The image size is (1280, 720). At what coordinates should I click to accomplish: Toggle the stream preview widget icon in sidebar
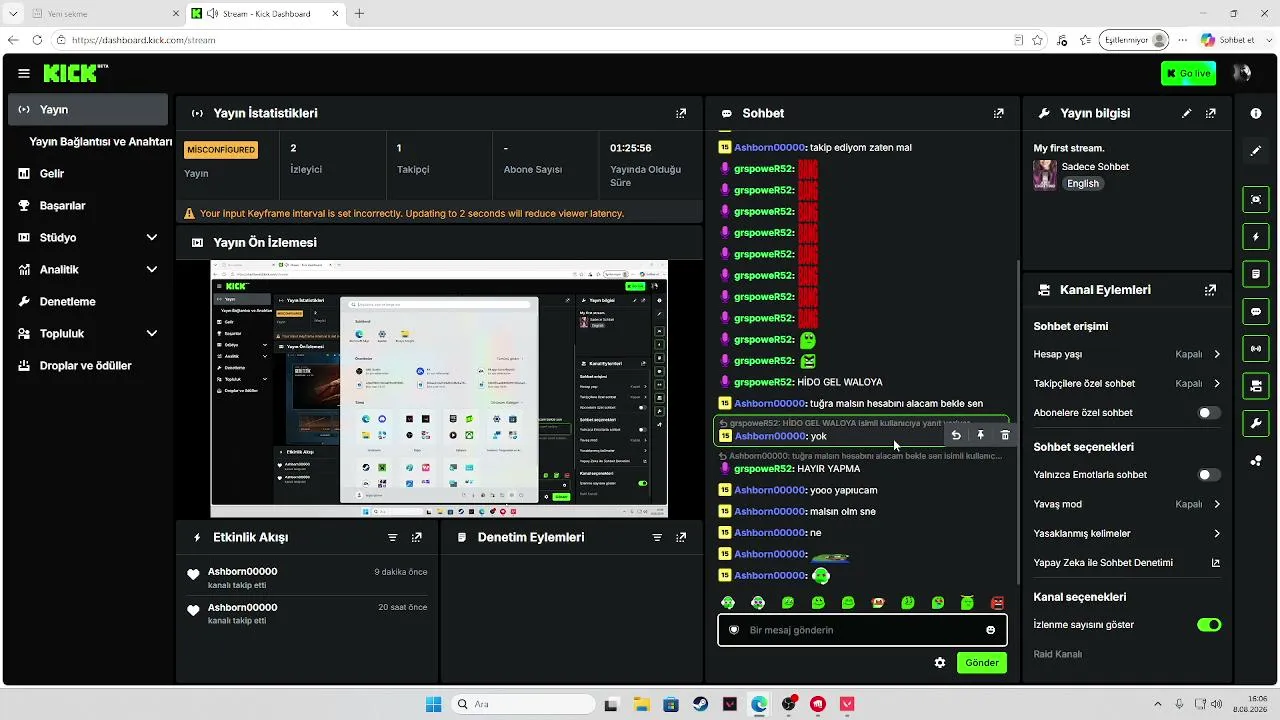1256,199
